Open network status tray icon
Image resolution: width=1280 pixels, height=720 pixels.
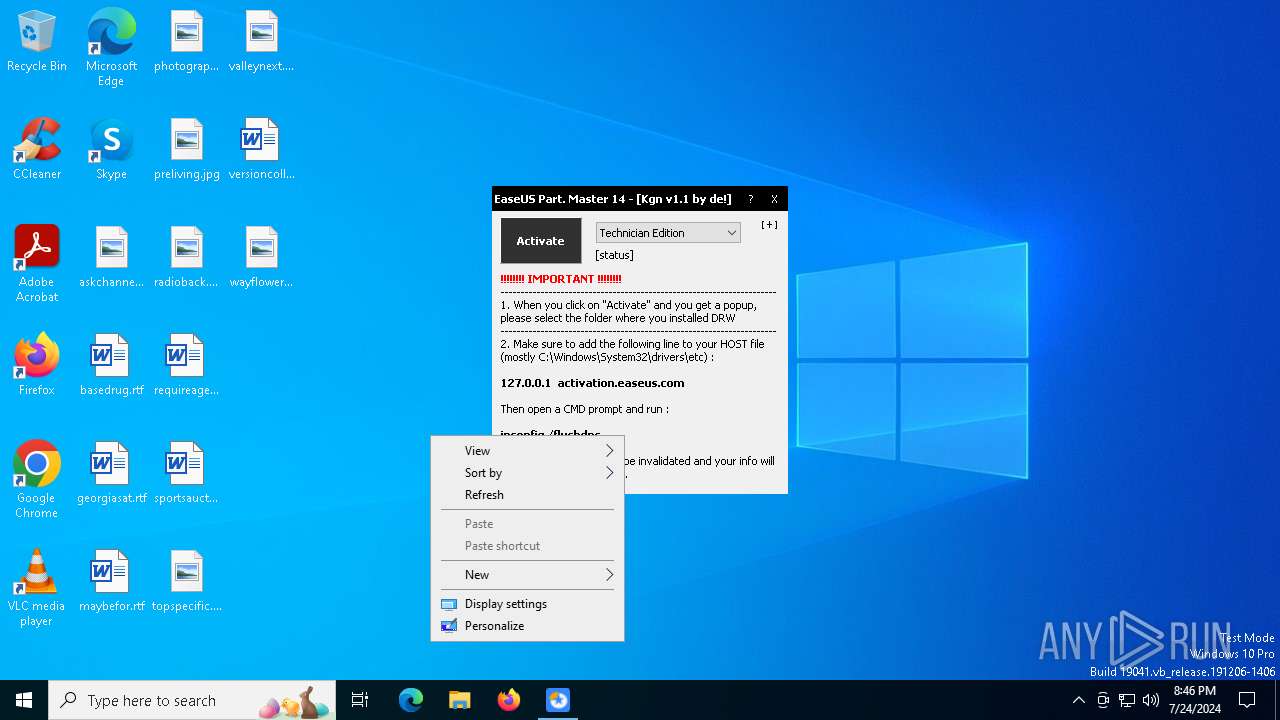1127,700
